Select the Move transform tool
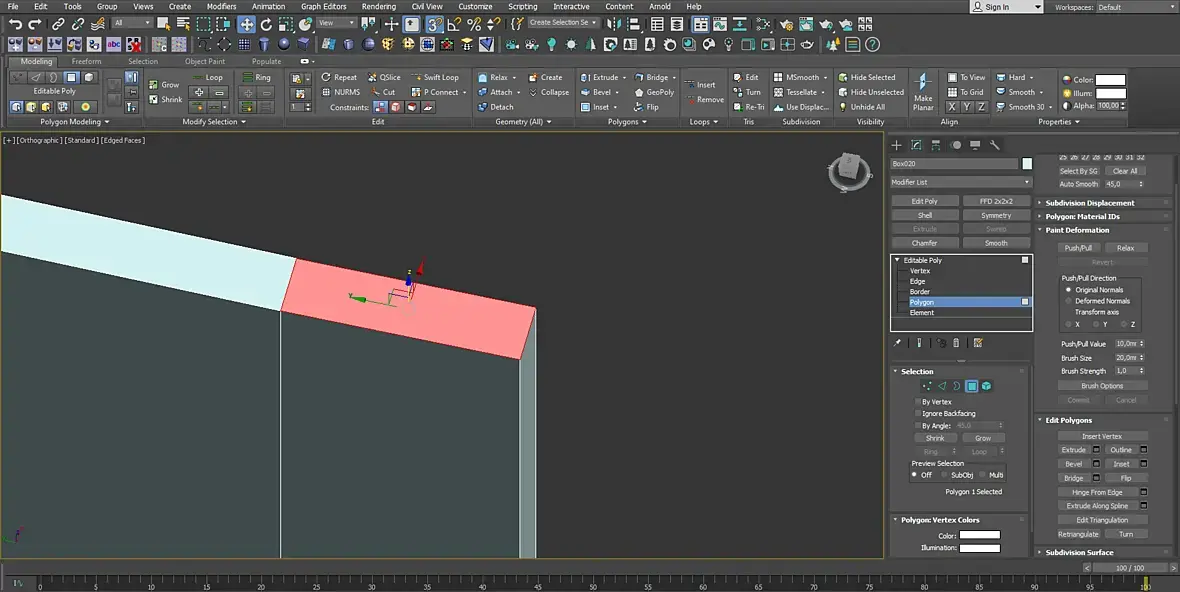 coord(246,24)
